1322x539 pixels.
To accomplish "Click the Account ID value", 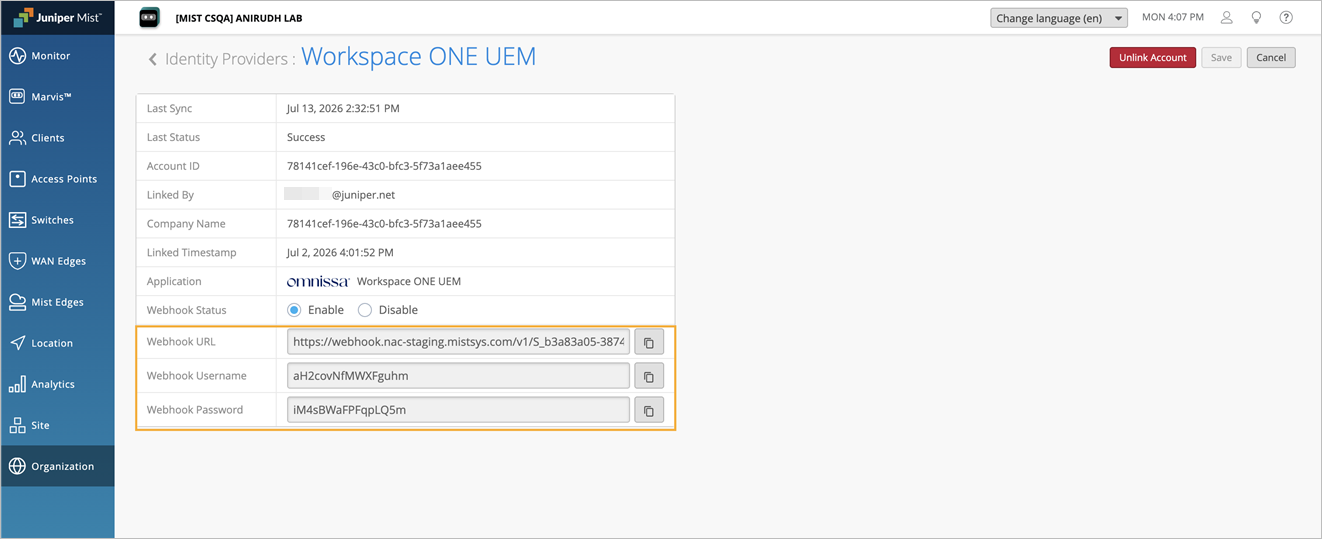I will (x=384, y=166).
